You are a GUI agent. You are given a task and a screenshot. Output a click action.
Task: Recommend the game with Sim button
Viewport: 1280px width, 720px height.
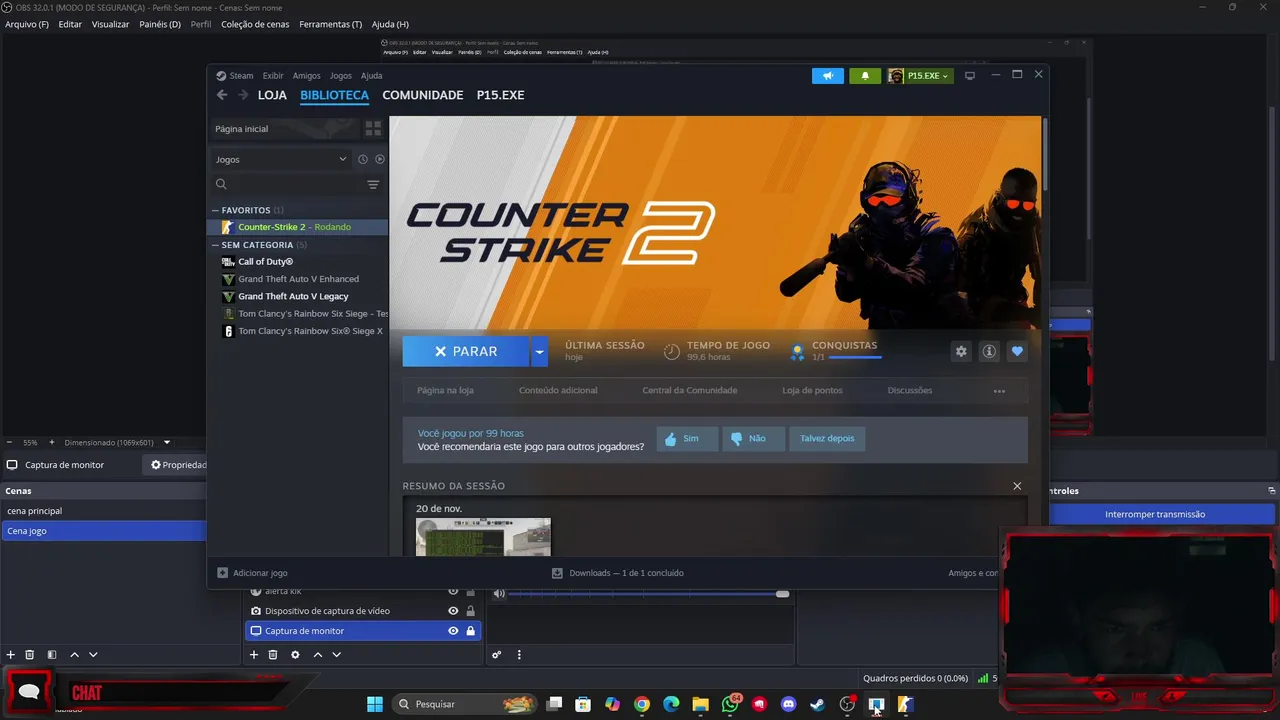687,438
